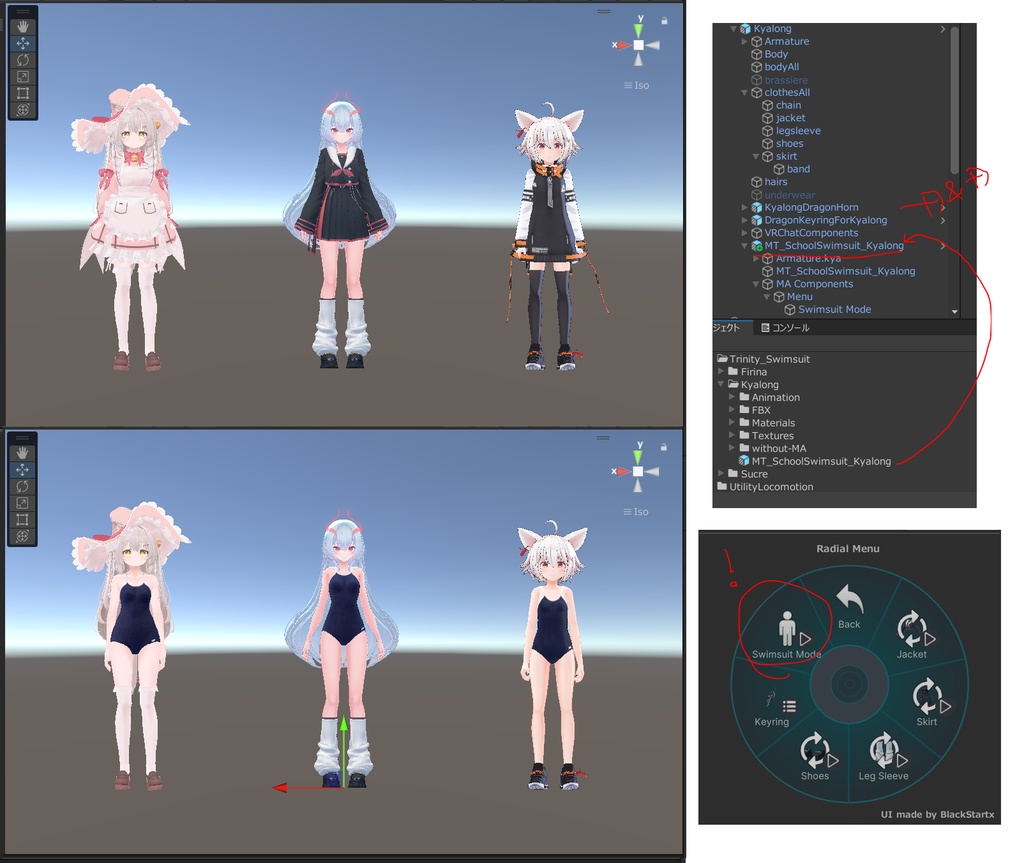Select the Hand tool in bottom scene view
Screen dimensions: 1024x863
pos(22,453)
